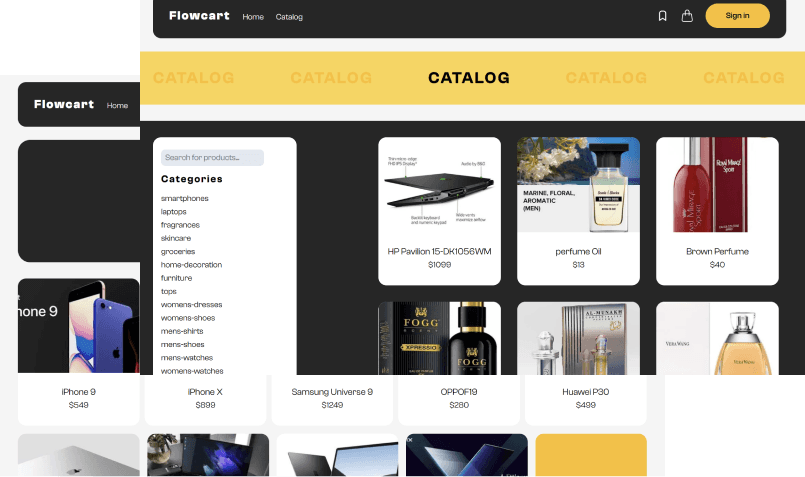805x477 pixels.
Task: Filter by laptops category
Action: point(174,212)
